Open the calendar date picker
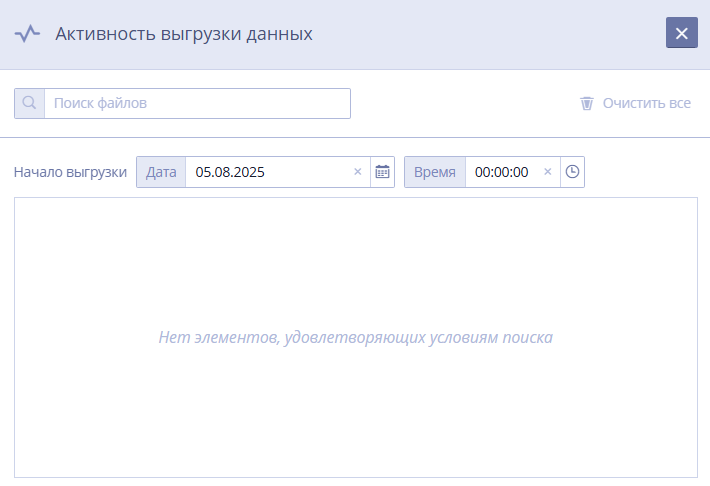Viewport: 710px width, 486px height. [382, 172]
